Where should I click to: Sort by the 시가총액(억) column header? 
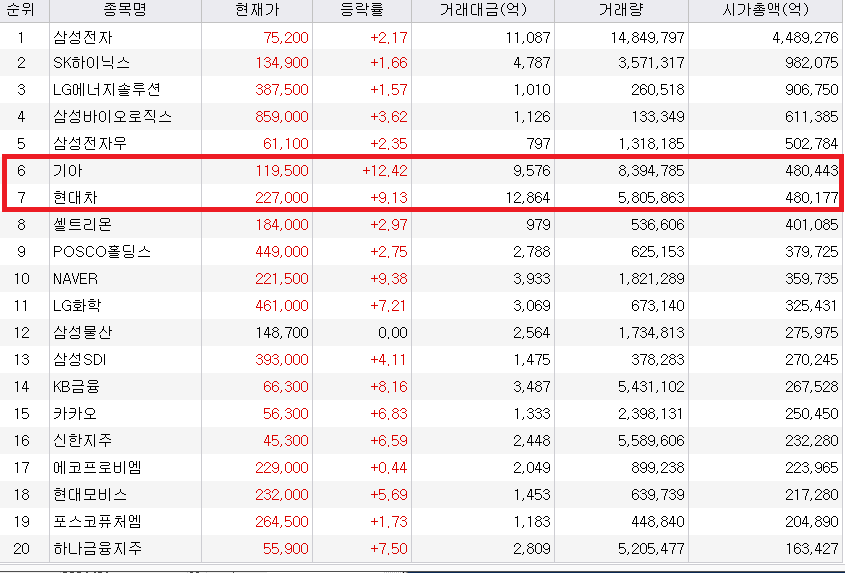pos(765,10)
